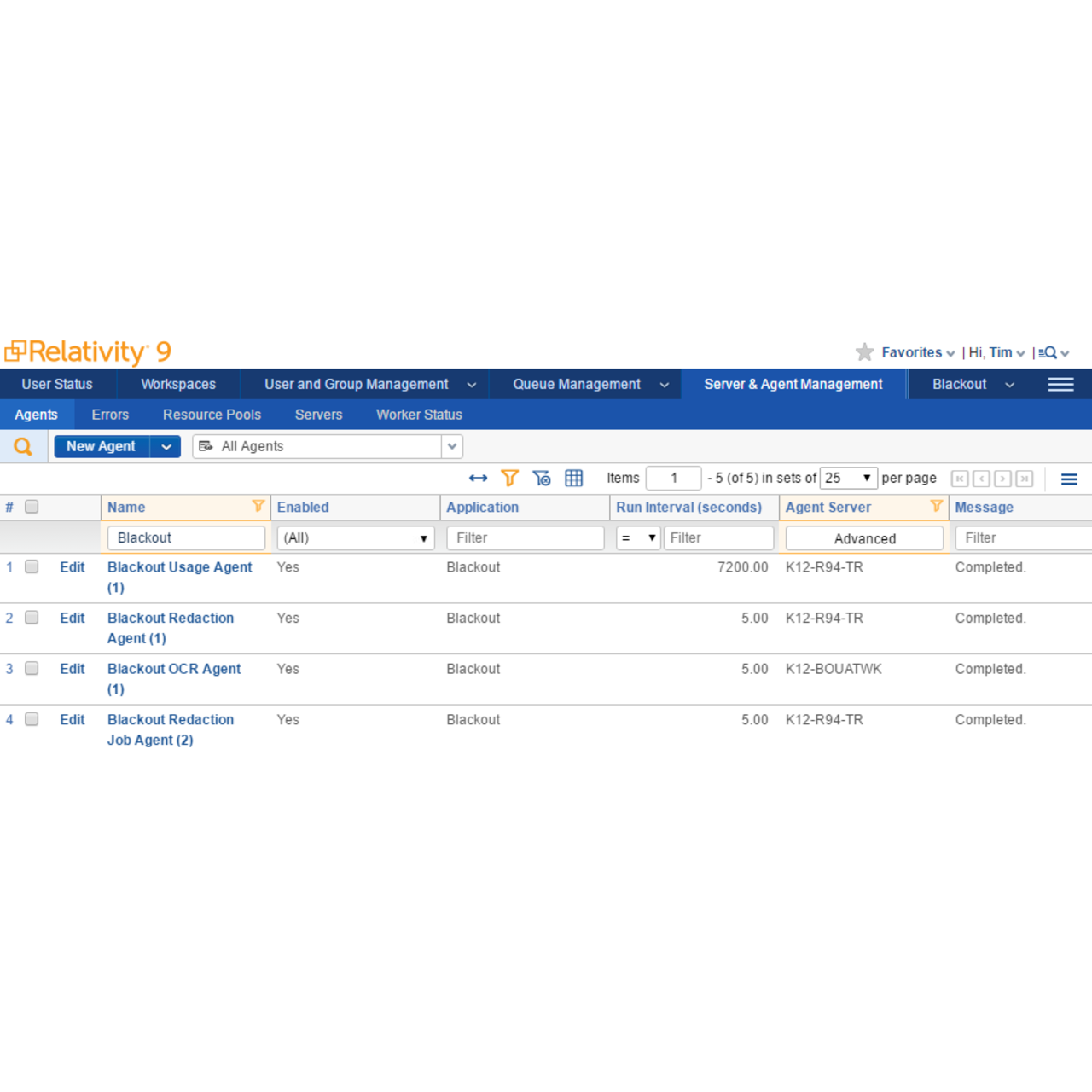
Task: Open the Enabled (All) filter dropdown
Action: pyautogui.click(x=355, y=538)
